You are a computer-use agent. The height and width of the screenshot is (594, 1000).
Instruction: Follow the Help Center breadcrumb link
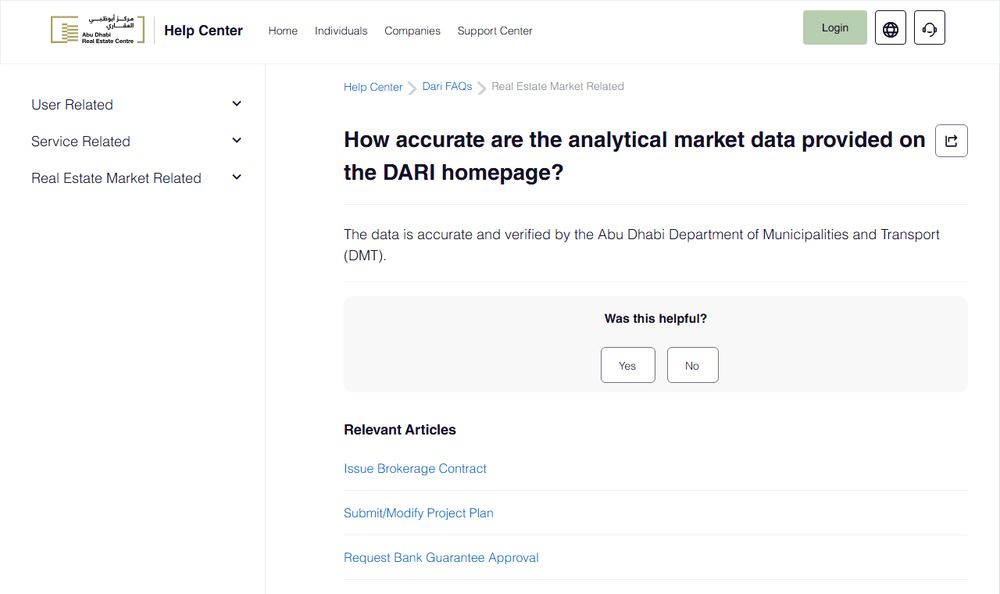point(373,87)
